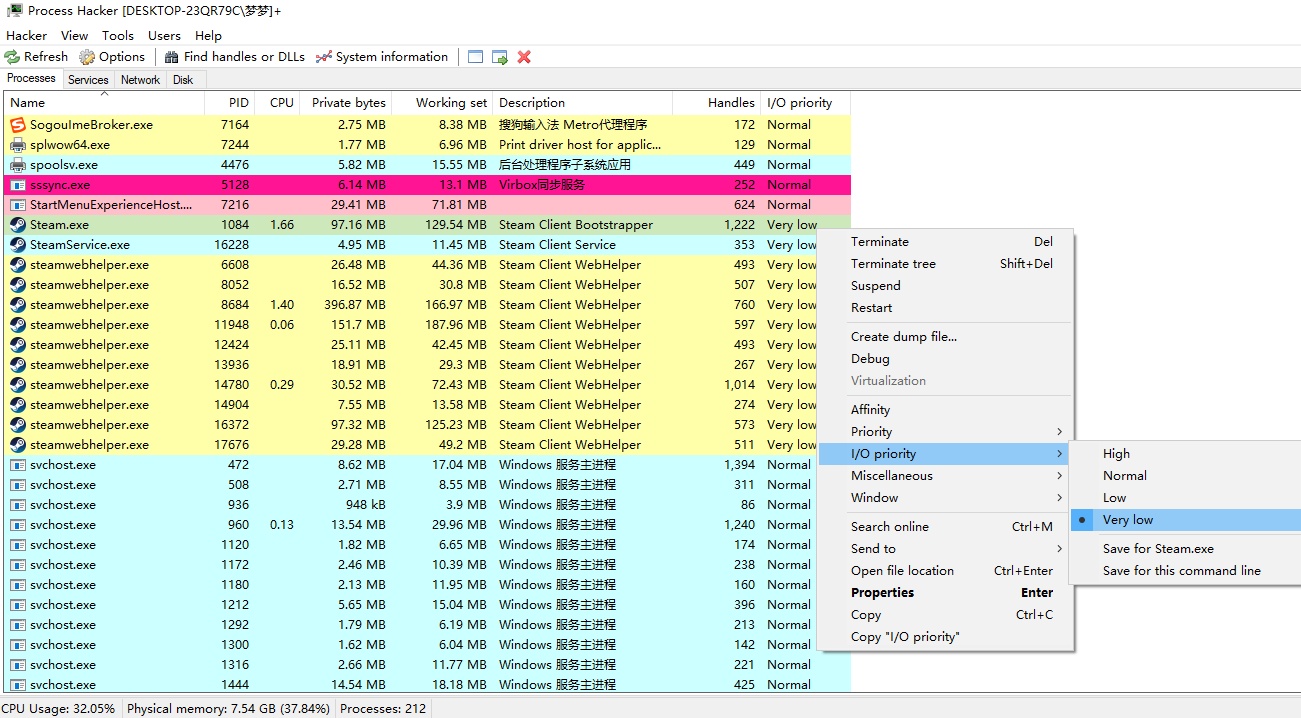The width and height of the screenshot is (1301, 718).
Task: Select Save for this command line
Action: coord(1185,571)
